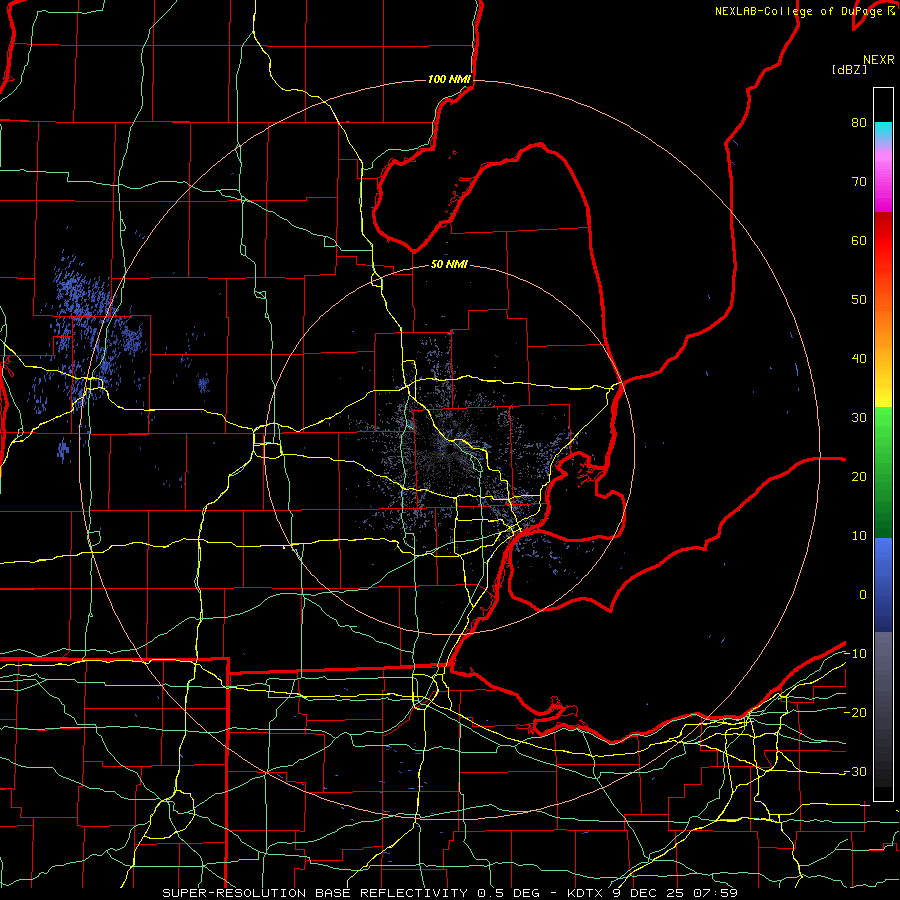The height and width of the screenshot is (900, 900).
Task: Click the 10 value on the dBZ scale
Action: tap(859, 536)
